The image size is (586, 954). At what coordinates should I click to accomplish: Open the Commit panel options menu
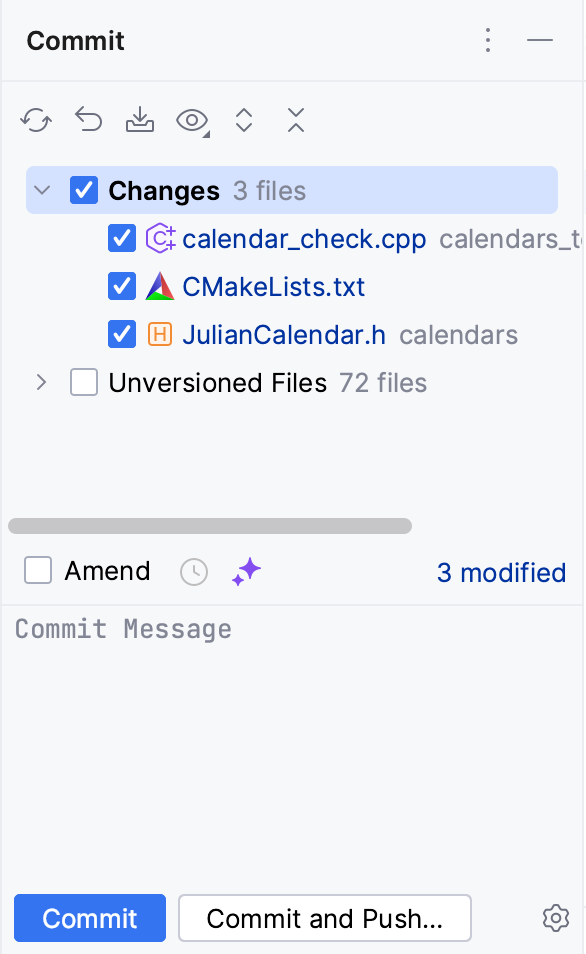coord(488,41)
